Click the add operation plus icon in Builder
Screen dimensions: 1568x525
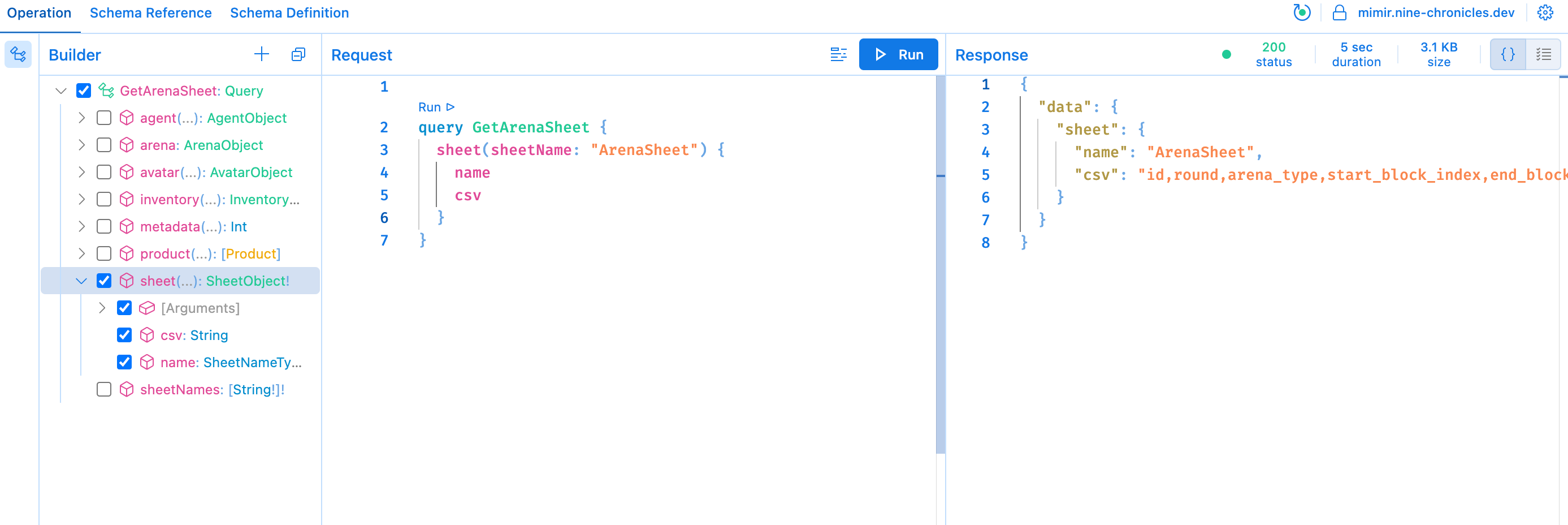[261, 54]
